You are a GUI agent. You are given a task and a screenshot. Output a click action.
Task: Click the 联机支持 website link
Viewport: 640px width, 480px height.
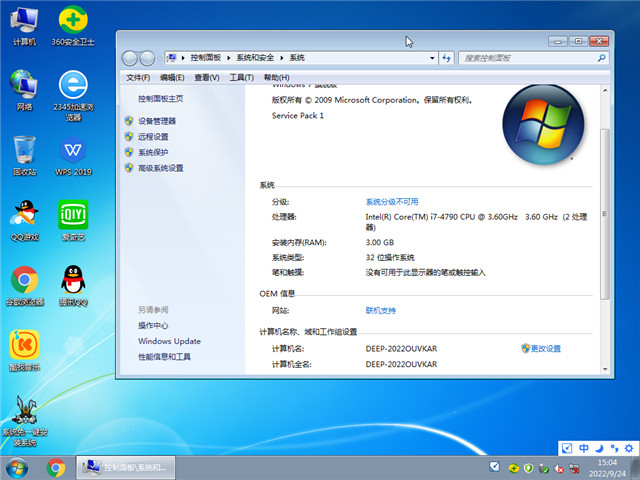coord(380,311)
